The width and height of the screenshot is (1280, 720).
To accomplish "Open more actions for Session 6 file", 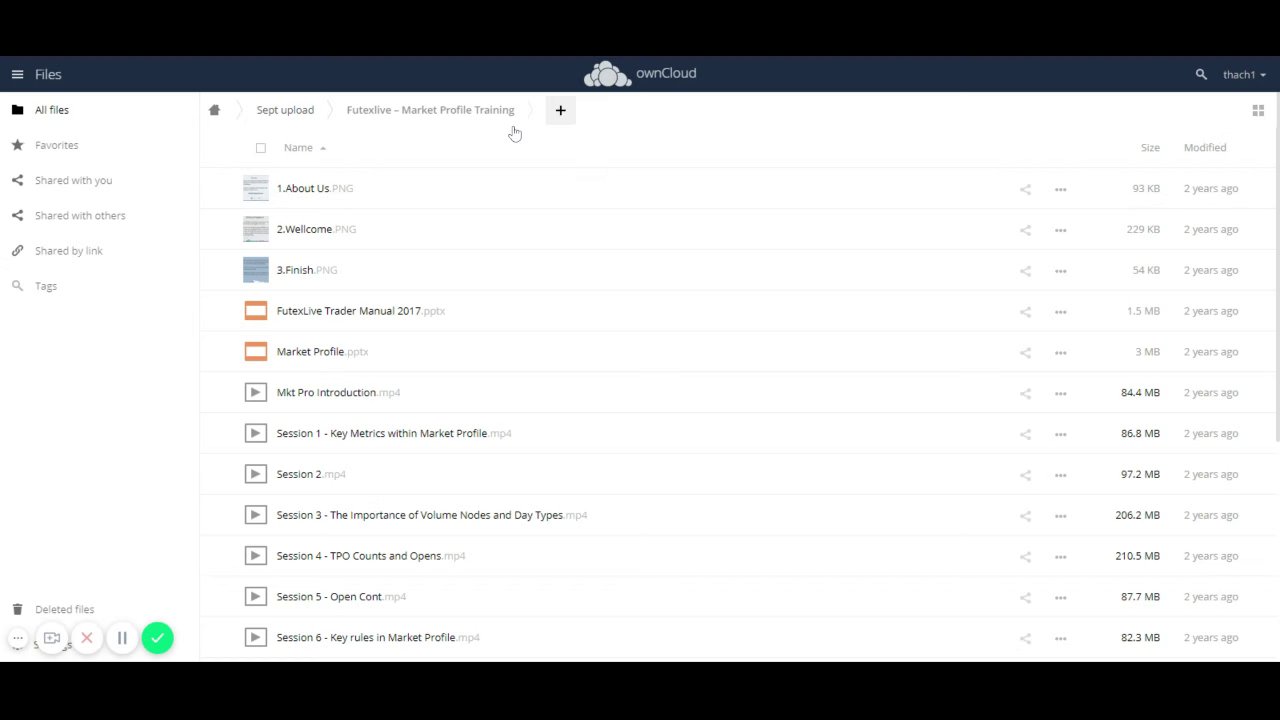I will point(1060,638).
